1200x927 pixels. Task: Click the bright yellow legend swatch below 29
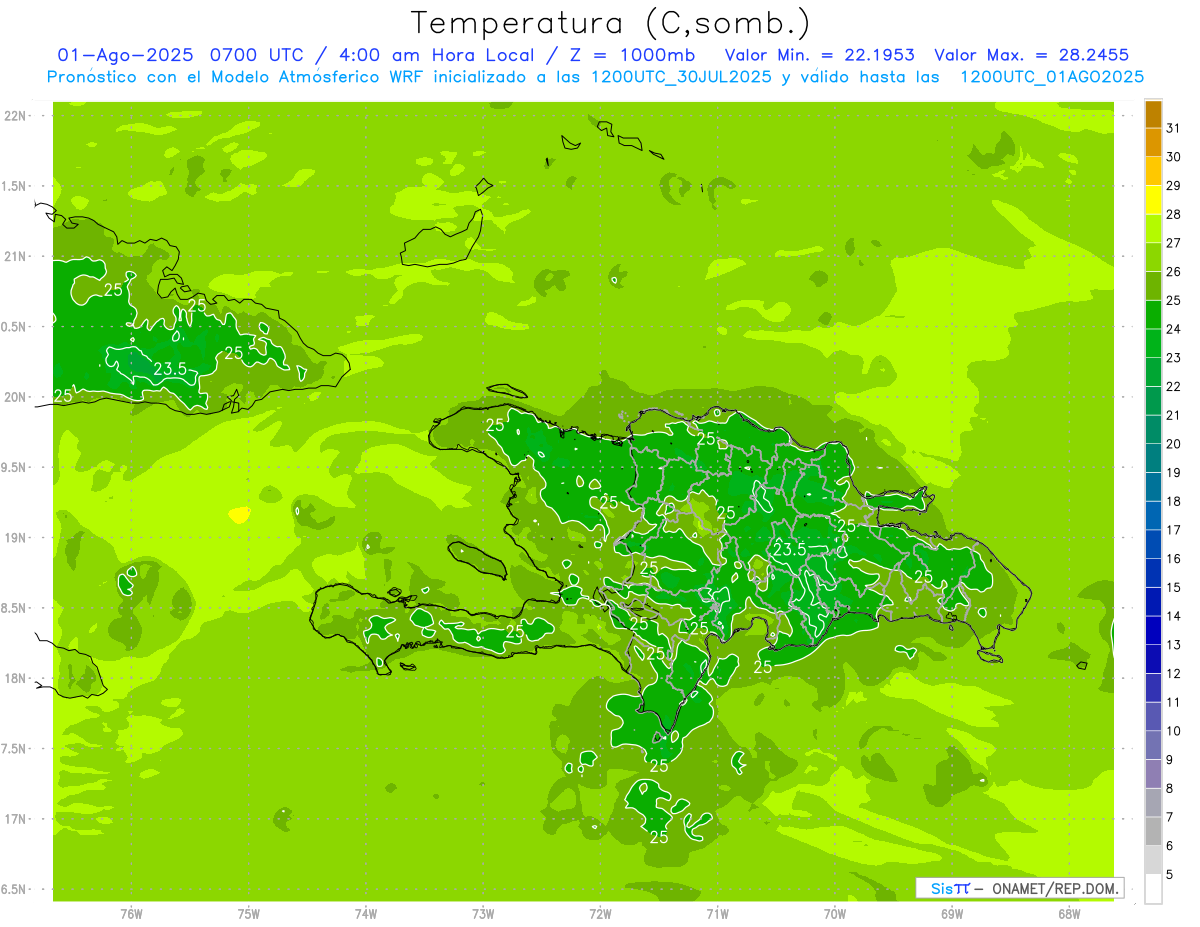1153,200
